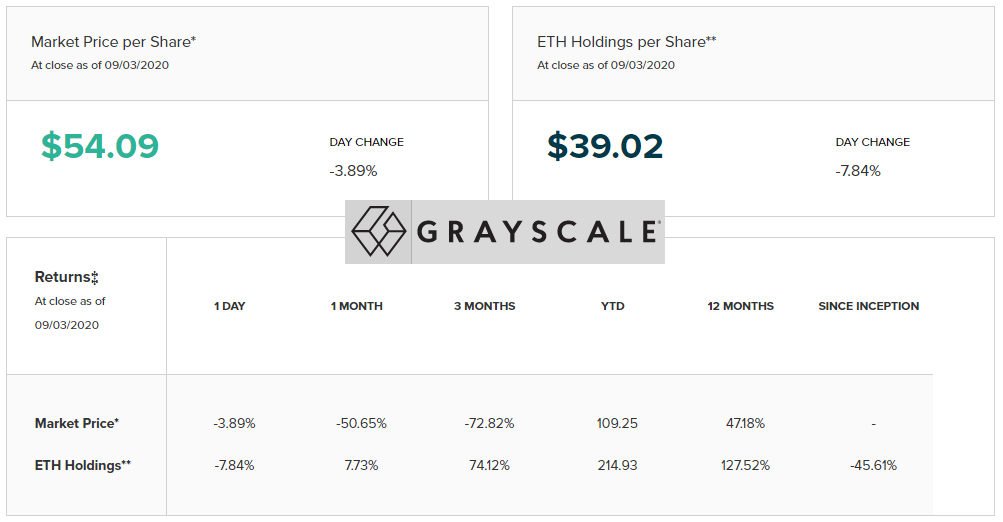Image resolution: width=1003 pixels, height=522 pixels.
Task: Click the -50.65% one month market price cell
Action: (x=361, y=423)
